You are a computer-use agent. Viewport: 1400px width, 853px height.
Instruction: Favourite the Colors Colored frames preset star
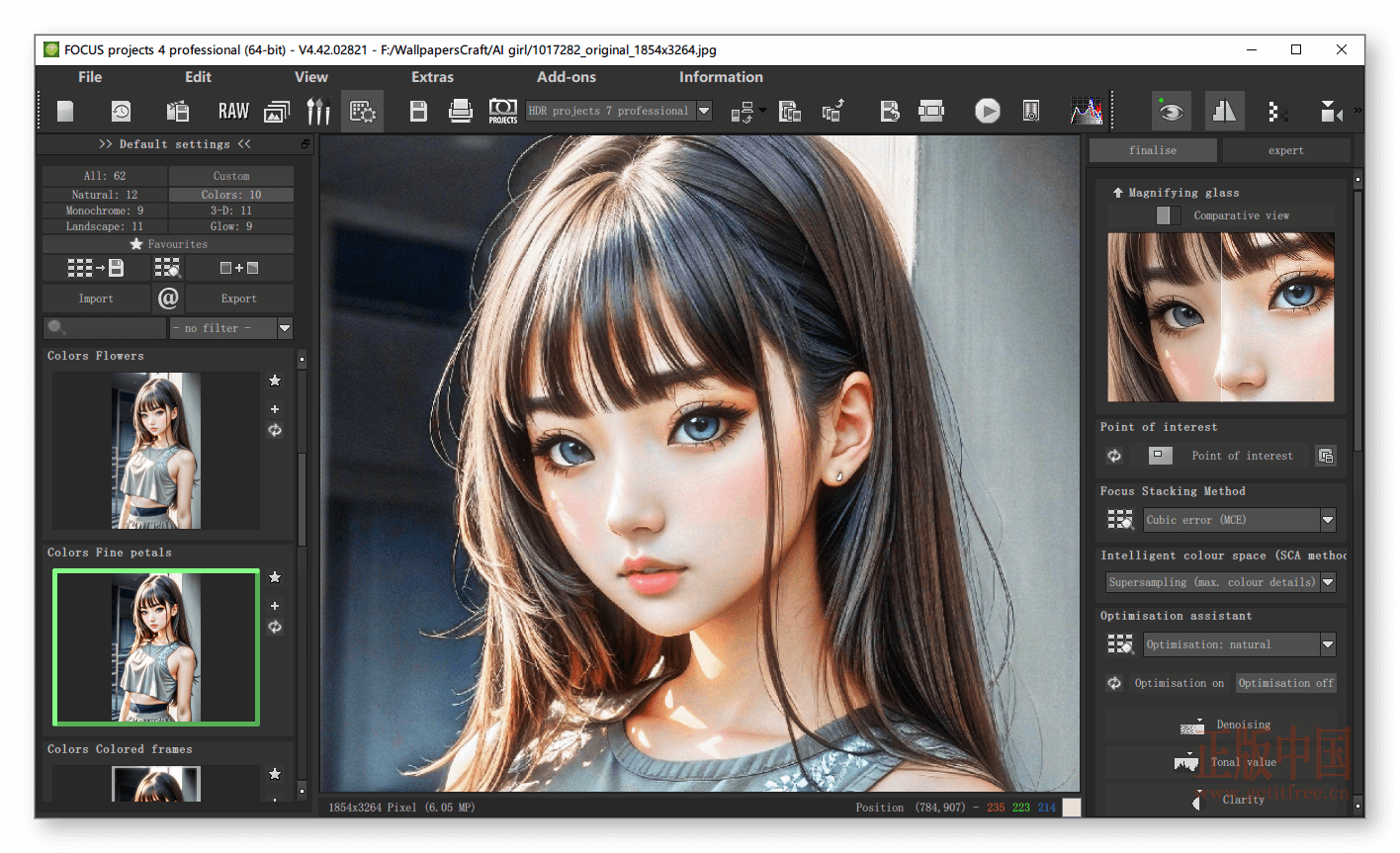click(x=275, y=774)
